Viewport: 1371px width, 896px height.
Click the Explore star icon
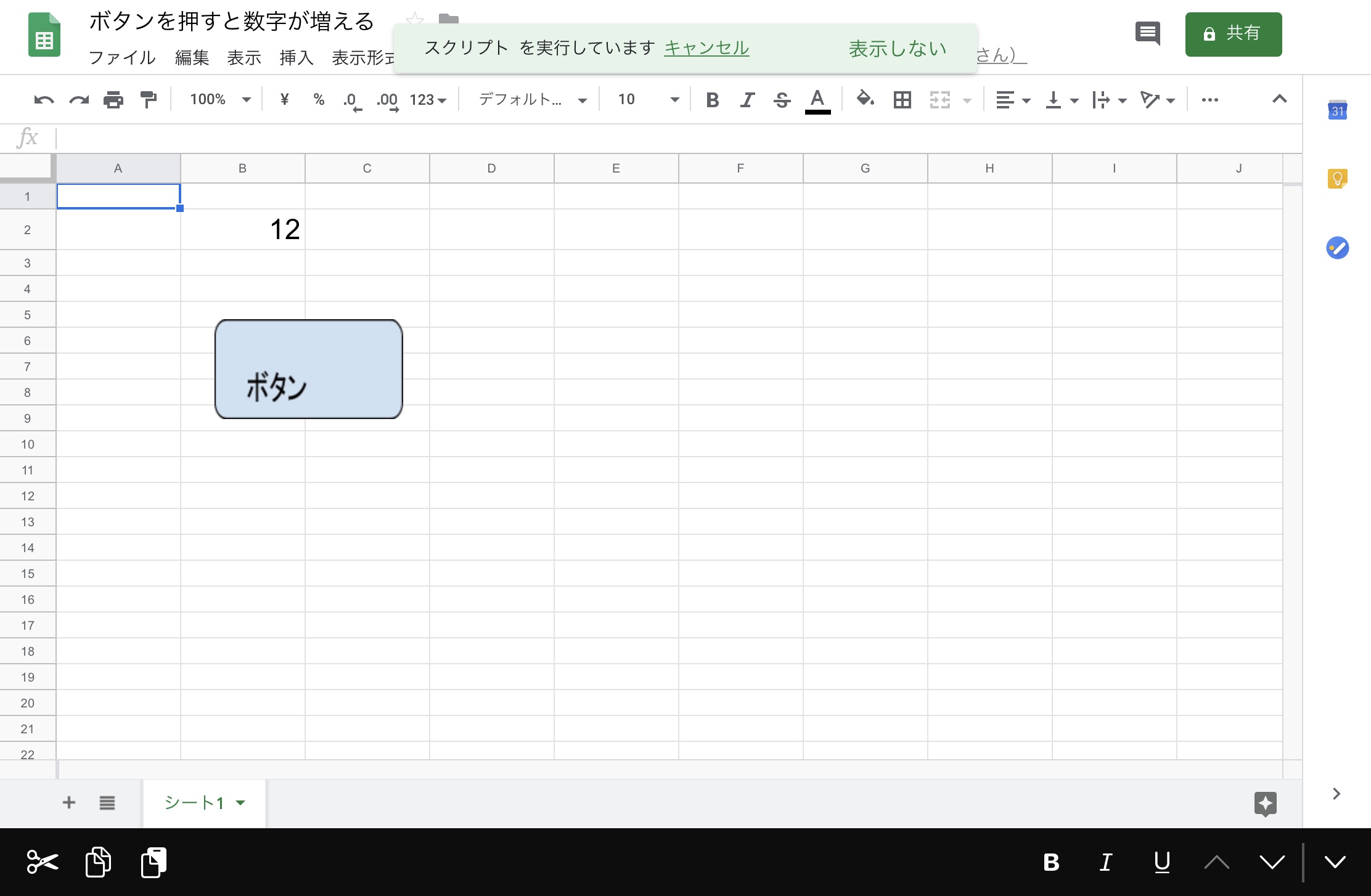[x=1265, y=804]
